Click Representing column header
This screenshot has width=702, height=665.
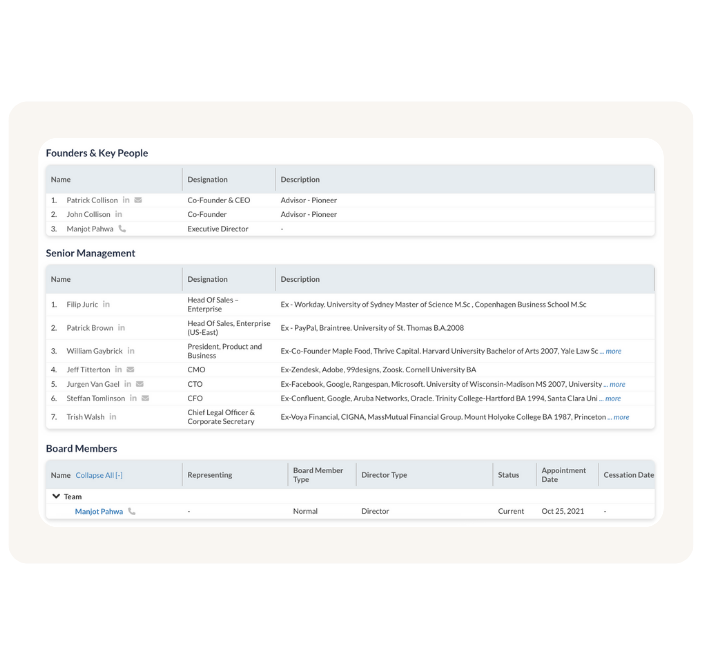tap(210, 475)
